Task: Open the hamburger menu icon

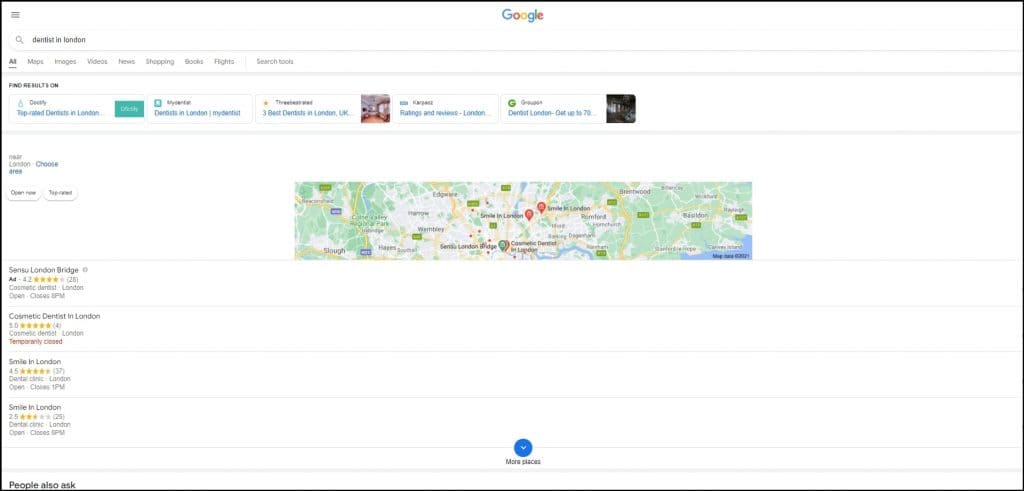Action: 15,15
